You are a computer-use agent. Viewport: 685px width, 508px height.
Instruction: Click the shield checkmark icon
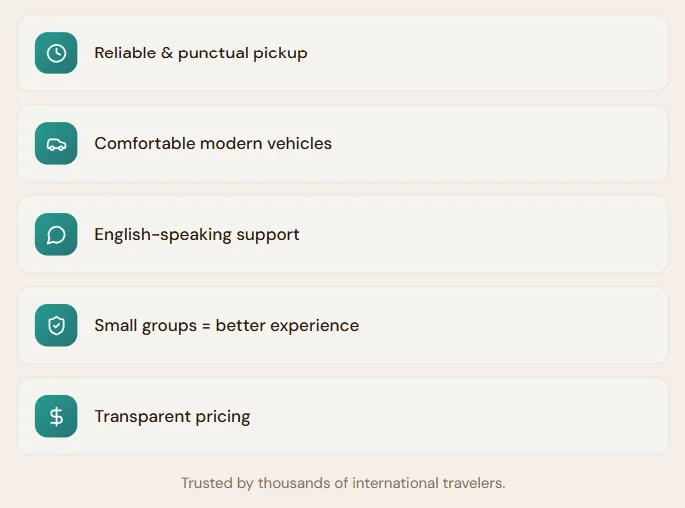[x=56, y=326]
